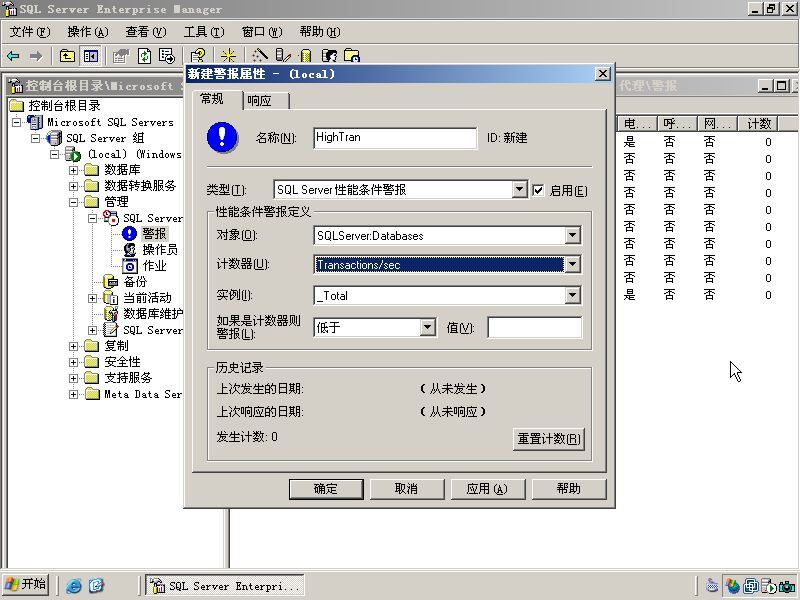800x600 pixels.
Task: Click the 计数 column header
Action: pos(759,124)
